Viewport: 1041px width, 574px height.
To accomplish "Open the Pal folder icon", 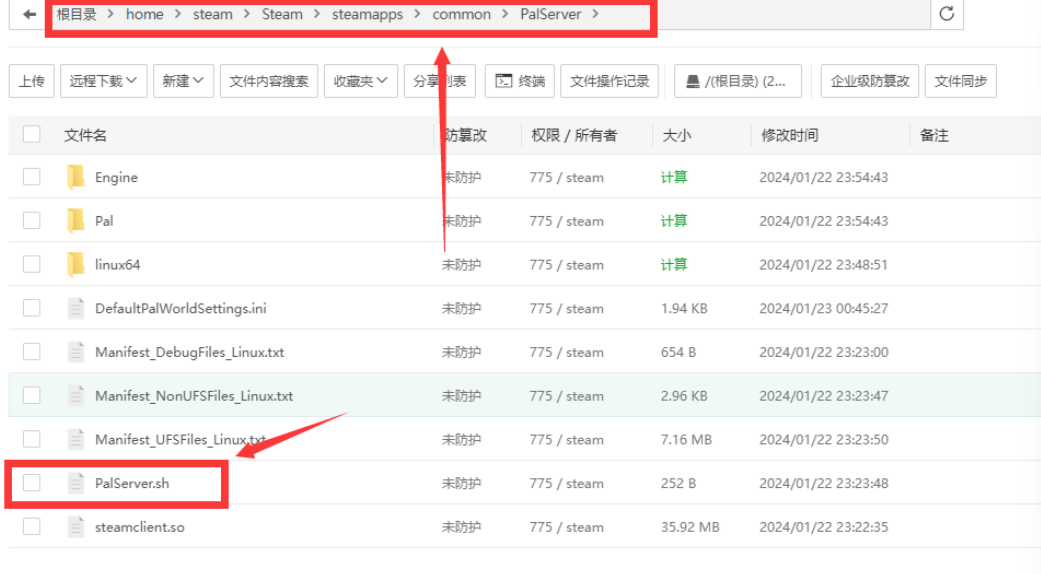I will click(76, 221).
